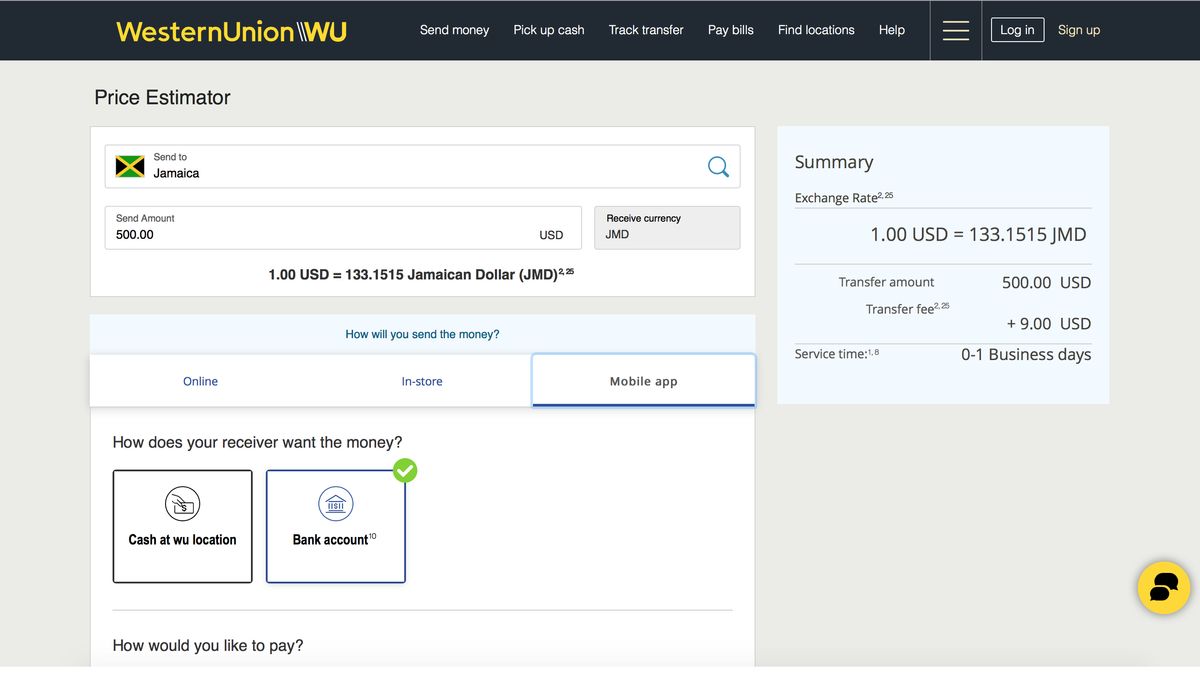The image size is (1200, 675).
Task: Open the hamburger menu icon
Action: coord(956,31)
